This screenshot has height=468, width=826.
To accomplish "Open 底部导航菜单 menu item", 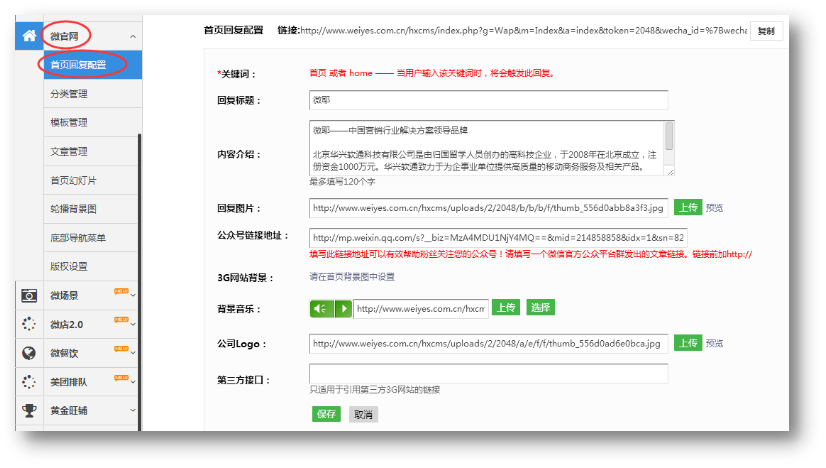I will point(91,238).
